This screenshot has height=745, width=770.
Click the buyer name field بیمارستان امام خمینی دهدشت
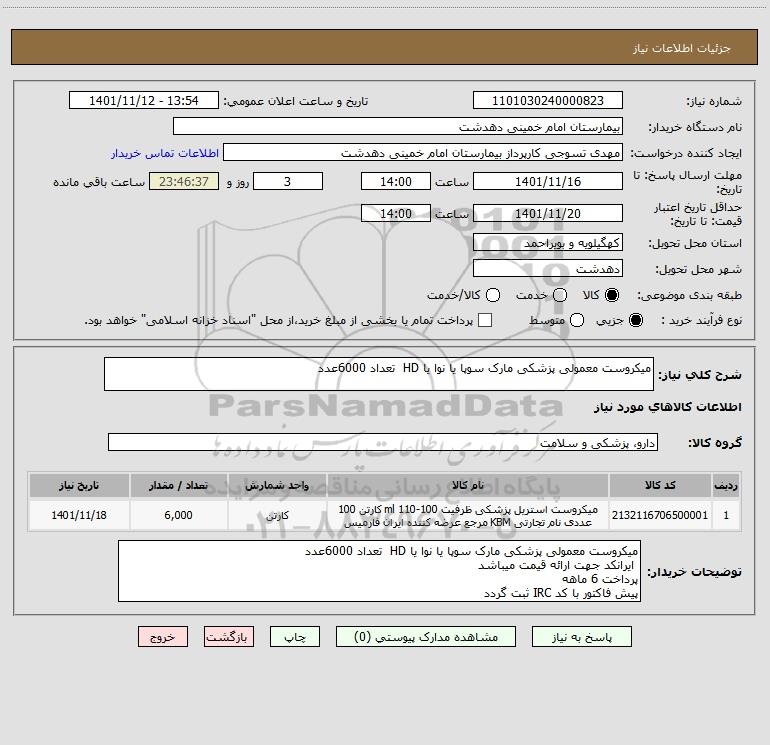click(398, 126)
